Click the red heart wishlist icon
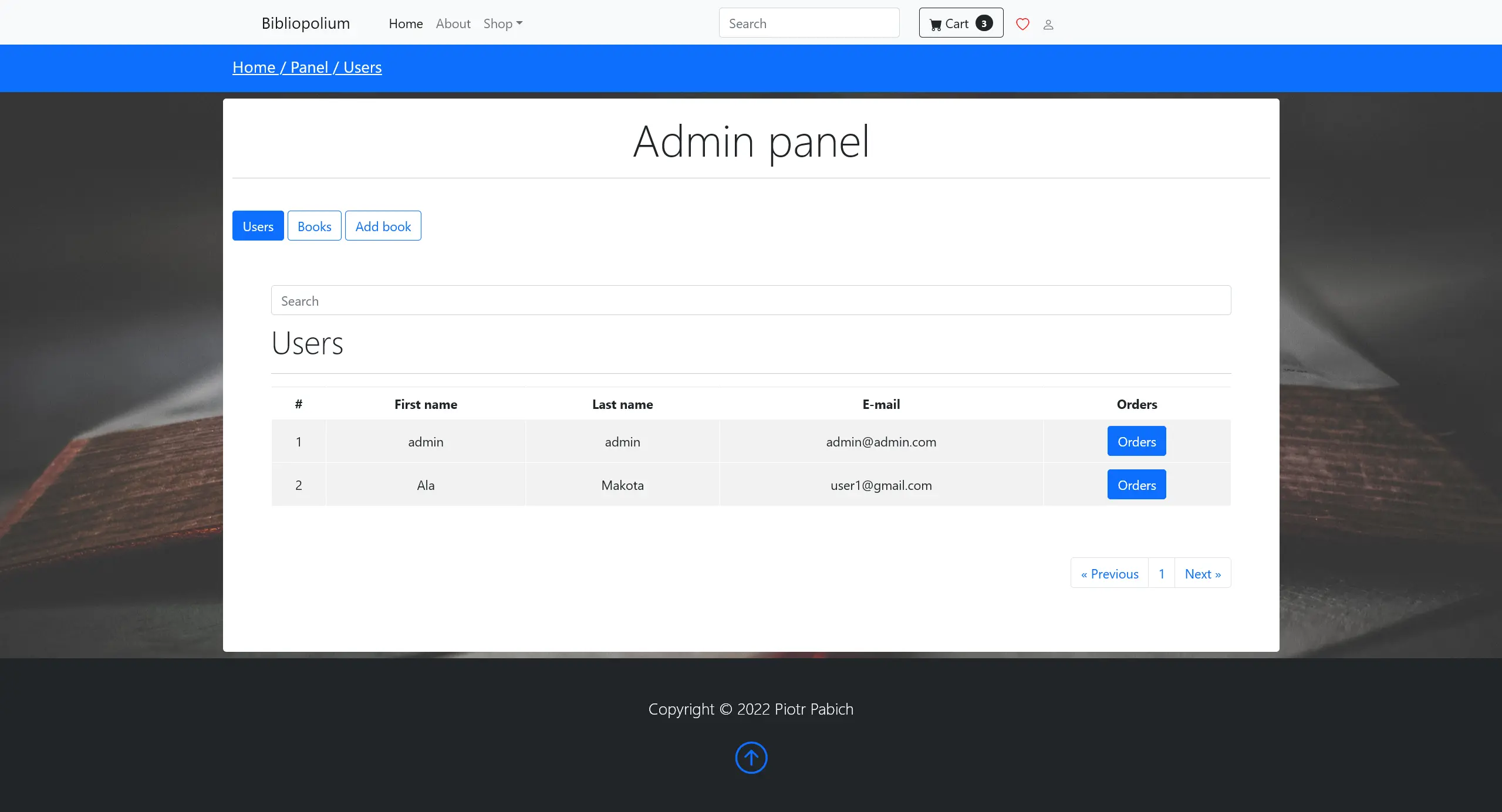1502x812 pixels. [1022, 24]
